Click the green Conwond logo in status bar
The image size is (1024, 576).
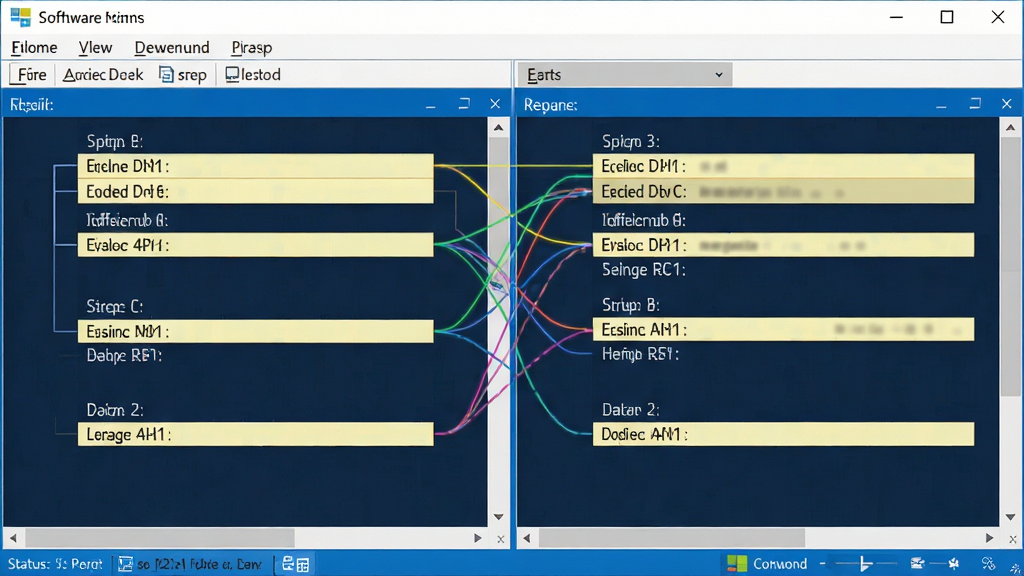(x=737, y=564)
